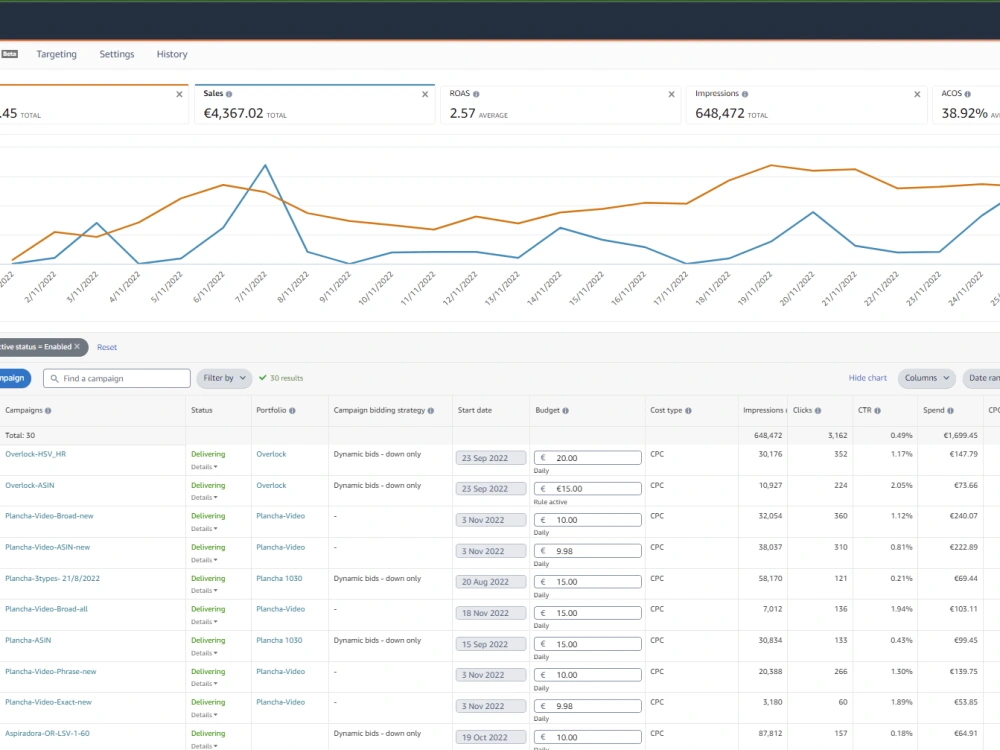Close the Spend metric card
This screenshot has height=750, width=1000.
pos(179,94)
